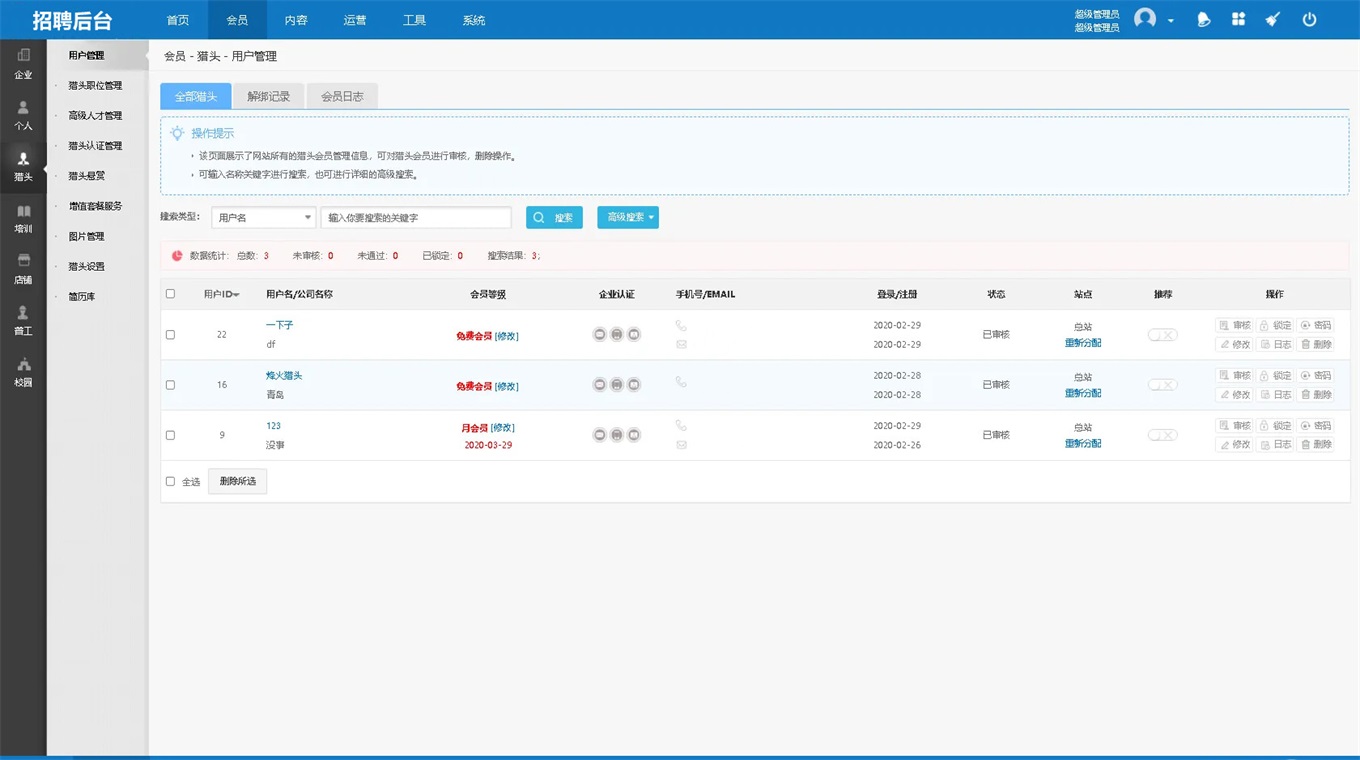Check the 全选 checkbox below the table
The width and height of the screenshot is (1360, 760).
coord(170,481)
